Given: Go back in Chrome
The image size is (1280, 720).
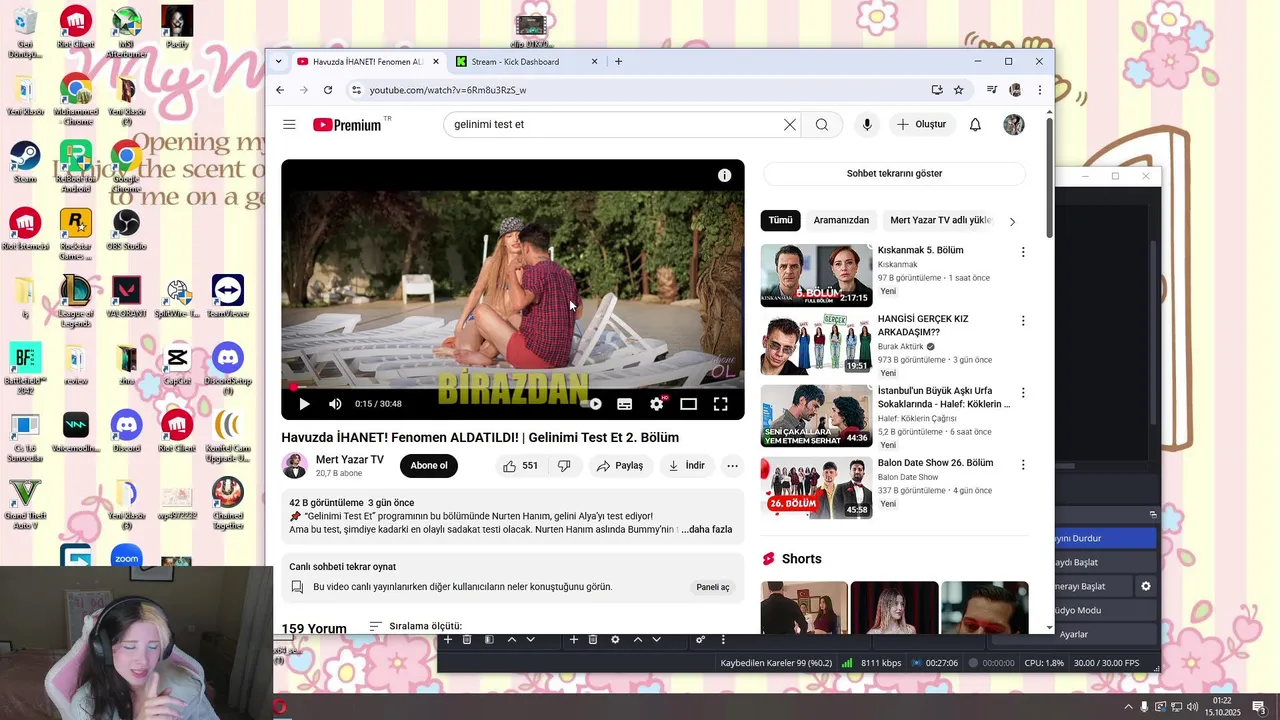Looking at the screenshot, I should tap(280, 90).
